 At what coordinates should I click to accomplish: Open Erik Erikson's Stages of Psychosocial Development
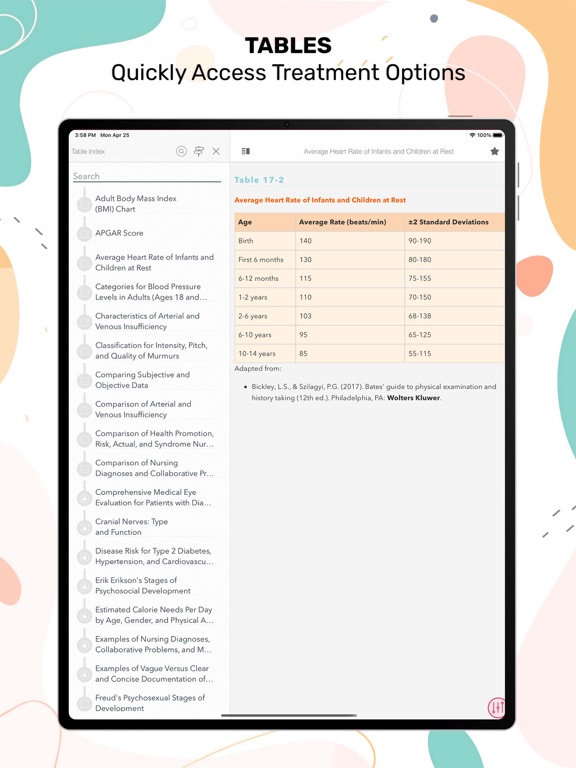143,585
